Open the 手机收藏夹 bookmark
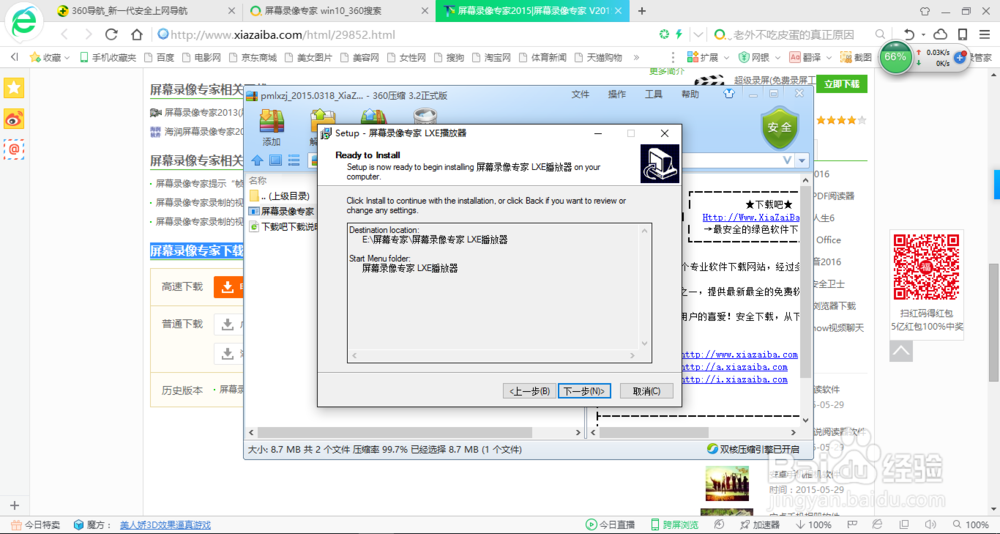Screen dimensions: 1000x534 tap(108, 57)
